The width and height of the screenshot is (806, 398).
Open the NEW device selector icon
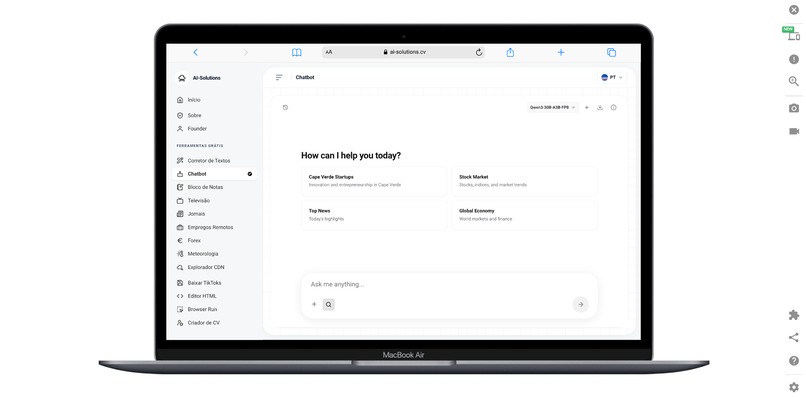click(x=794, y=35)
